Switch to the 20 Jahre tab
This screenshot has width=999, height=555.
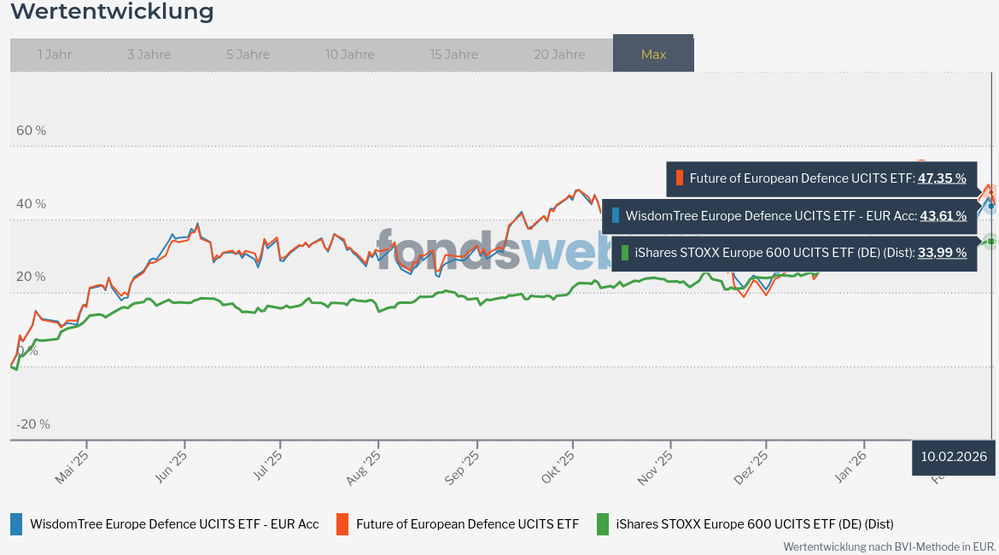[559, 55]
